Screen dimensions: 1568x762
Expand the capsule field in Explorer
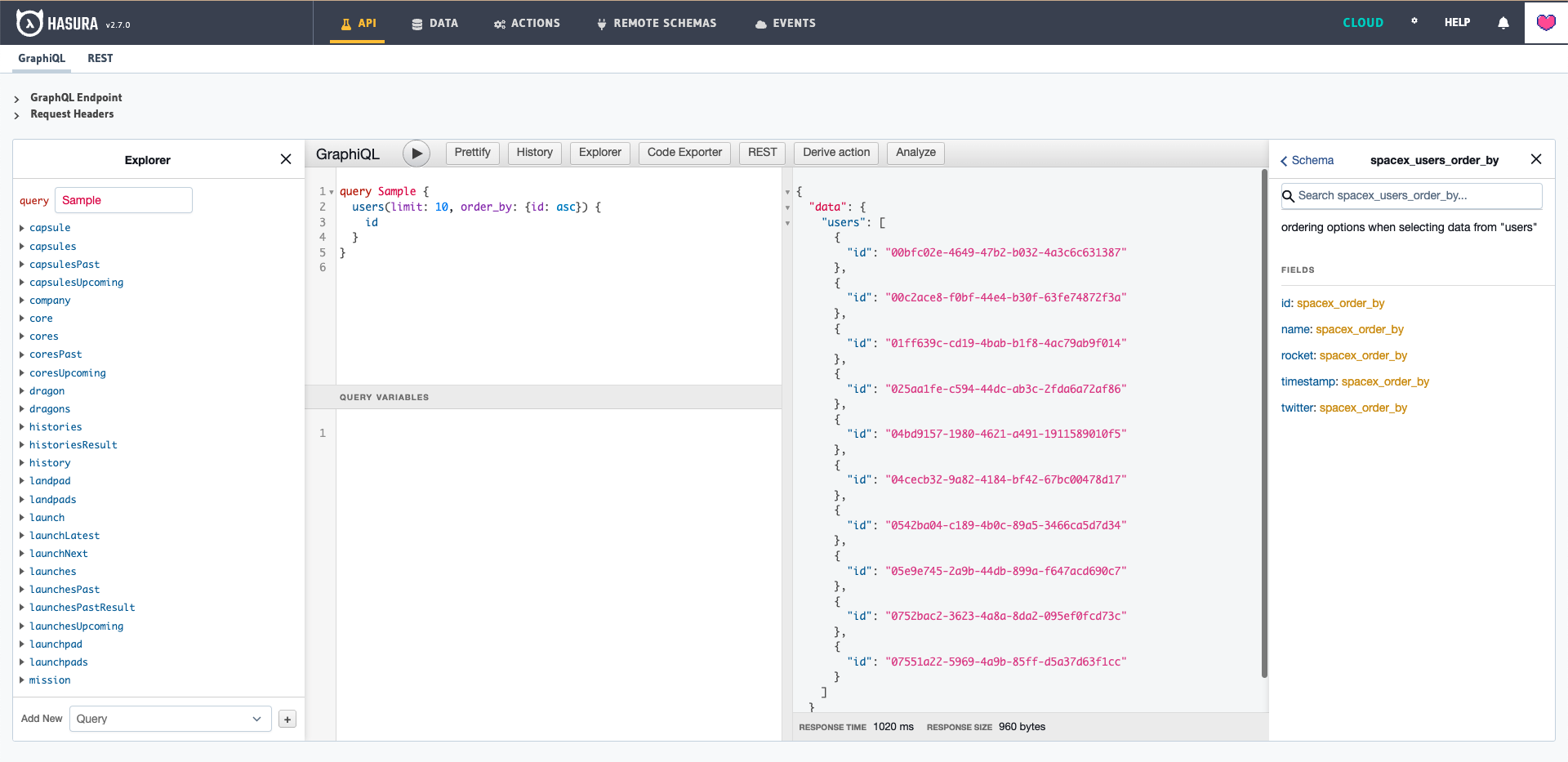45,228
